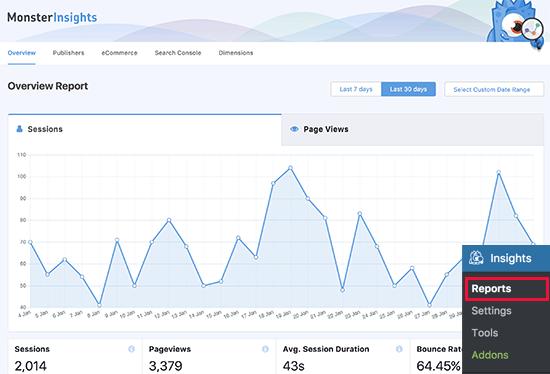Screen dimensions: 550x374
Task: Open Settings in Insights menu
Action: (x=491, y=311)
